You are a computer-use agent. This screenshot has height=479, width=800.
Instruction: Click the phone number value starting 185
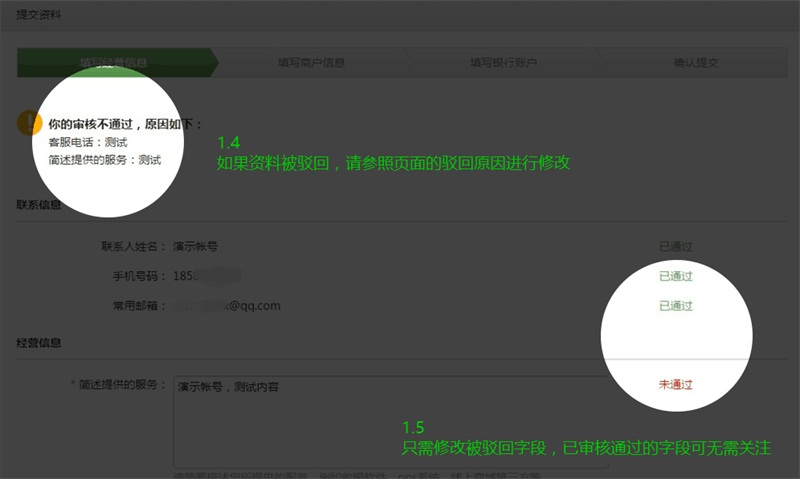(x=207, y=276)
